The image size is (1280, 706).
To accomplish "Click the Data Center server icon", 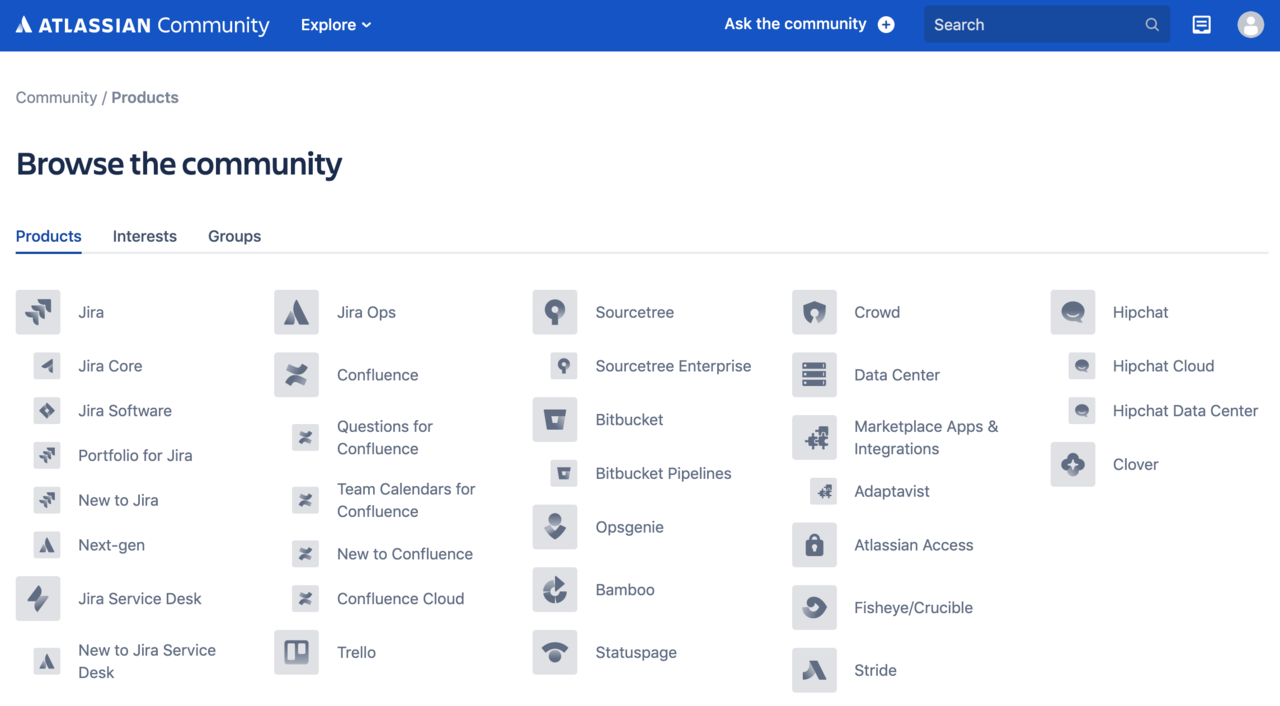I will click(x=814, y=375).
